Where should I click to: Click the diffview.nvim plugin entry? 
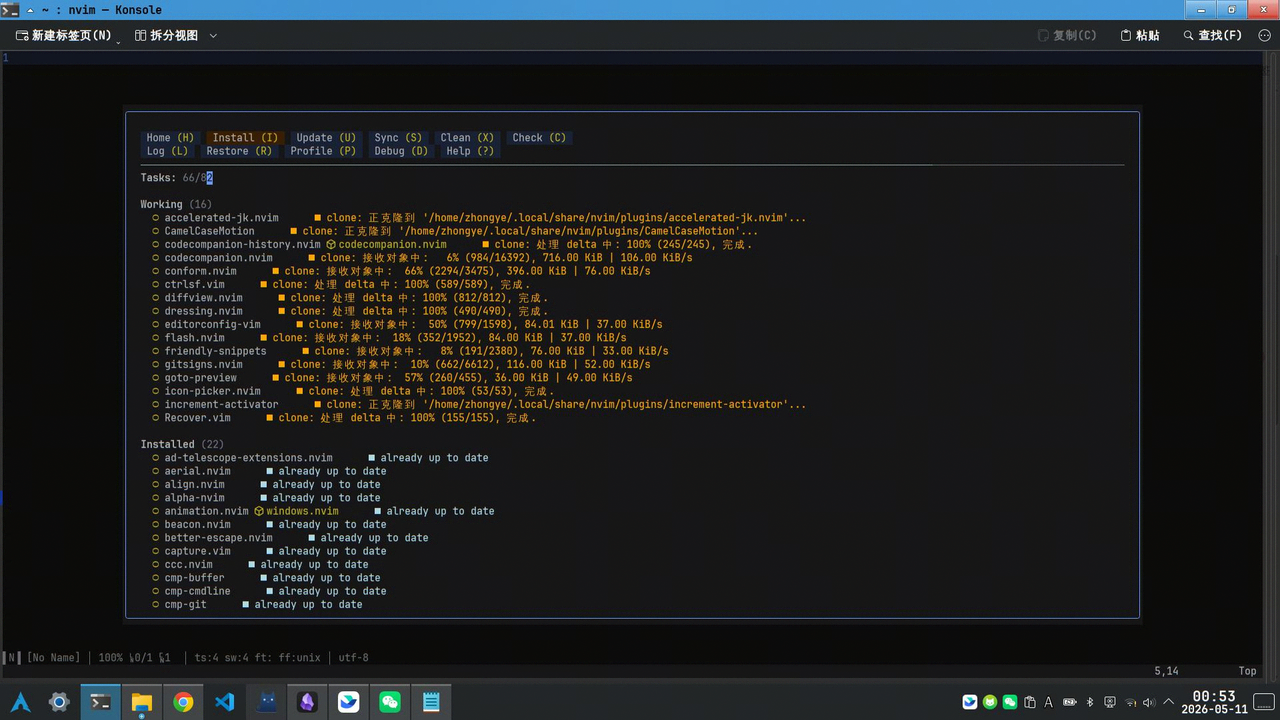[204, 297]
